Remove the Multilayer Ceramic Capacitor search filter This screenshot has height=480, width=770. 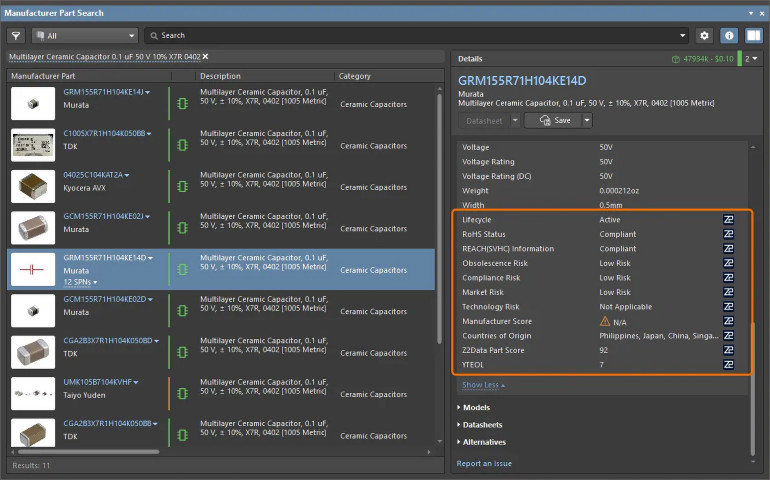(x=205, y=56)
